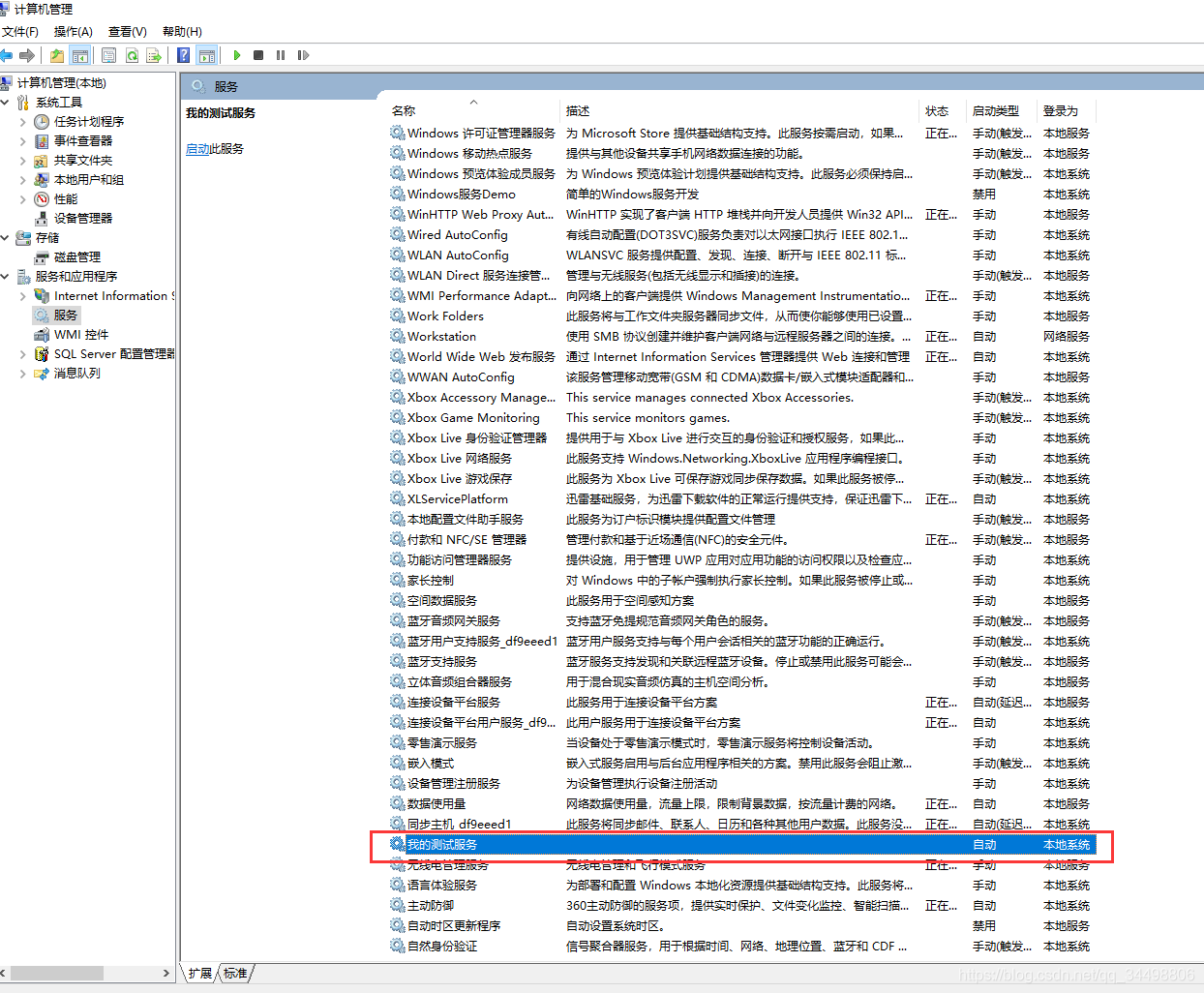Select 设备管理器 in the tree
Viewport: 1204px width, 993px height.
tap(83, 219)
